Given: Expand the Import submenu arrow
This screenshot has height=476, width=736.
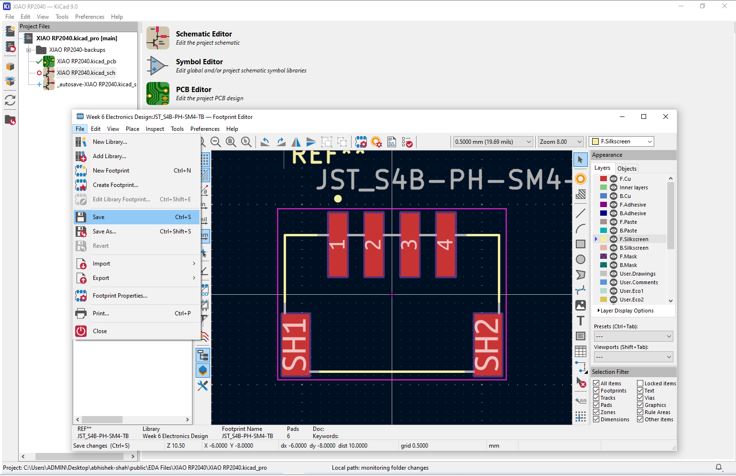Looking at the screenshot, I should pos(193,263).
